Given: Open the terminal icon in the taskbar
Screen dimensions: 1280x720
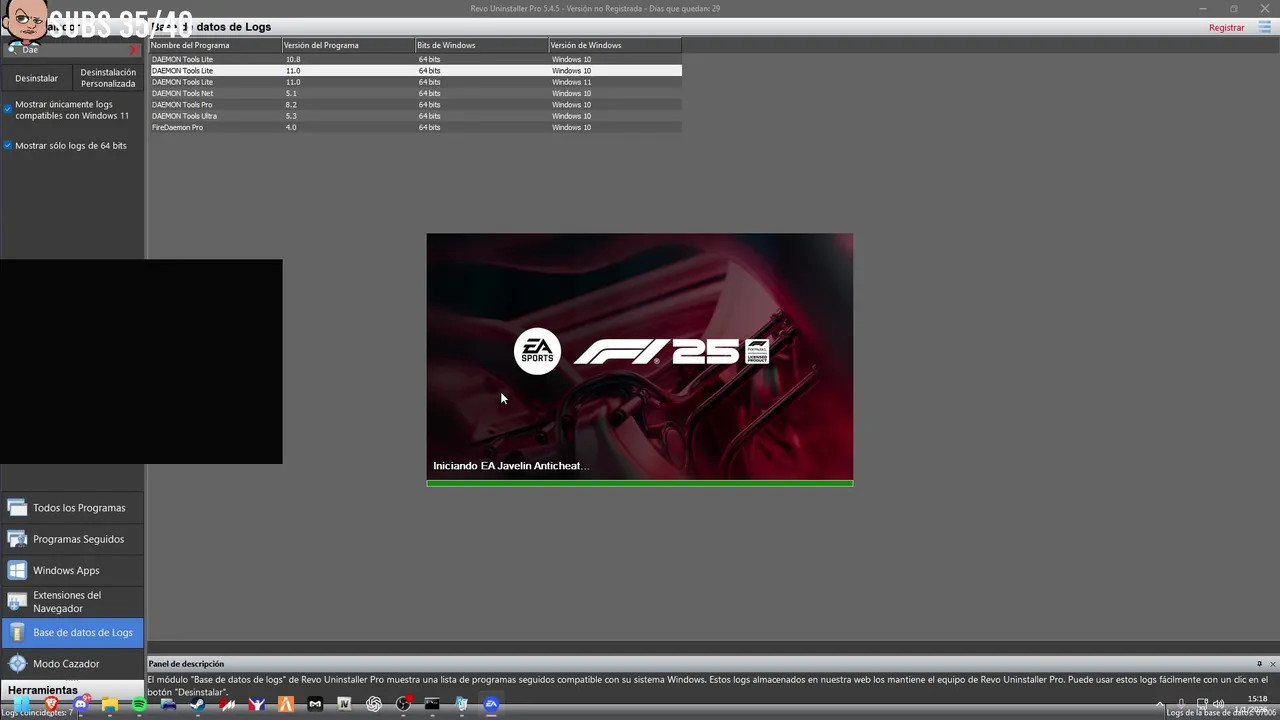Looking at the screenshot, I should coord(432,704).
